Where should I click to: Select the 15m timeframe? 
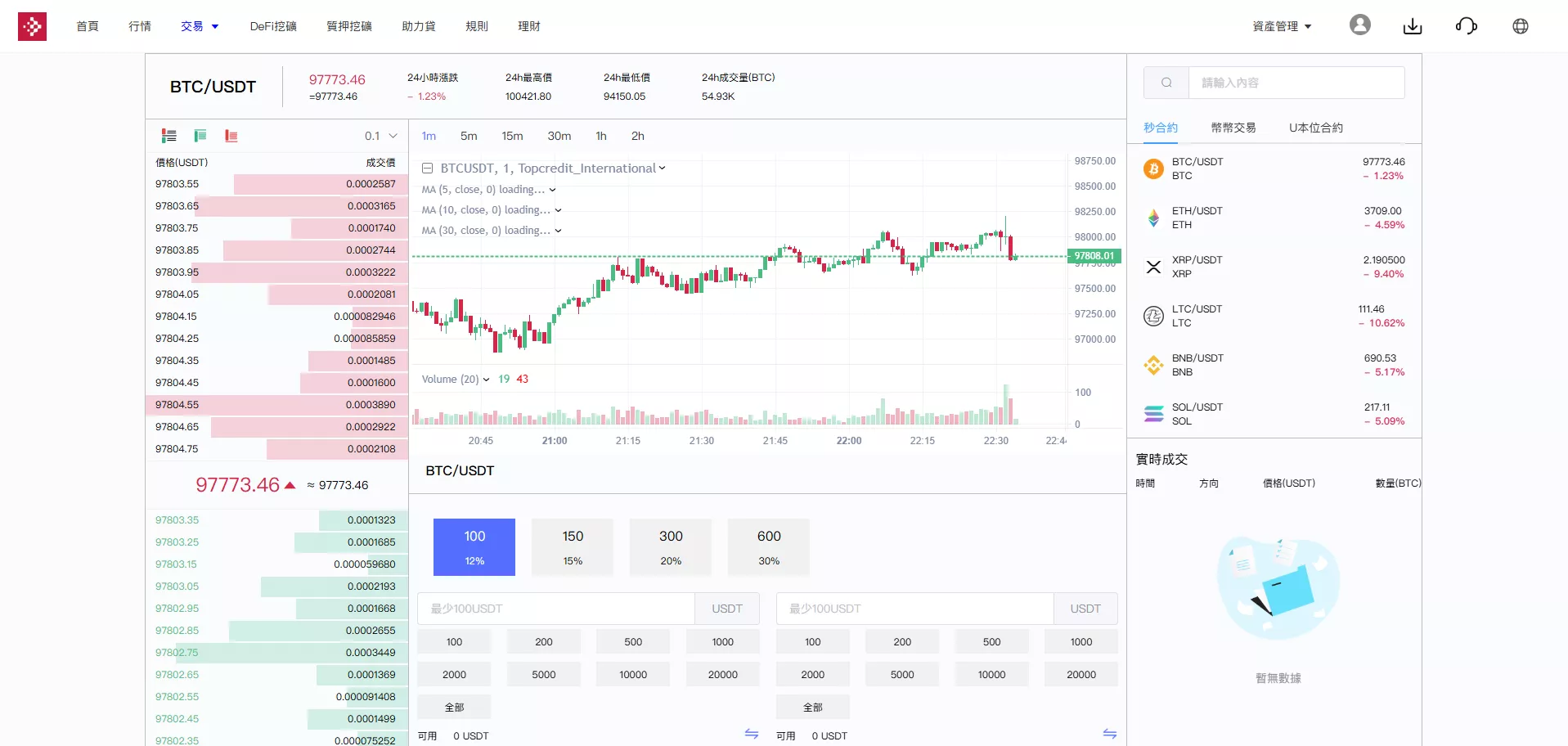[x=512, y=136]
